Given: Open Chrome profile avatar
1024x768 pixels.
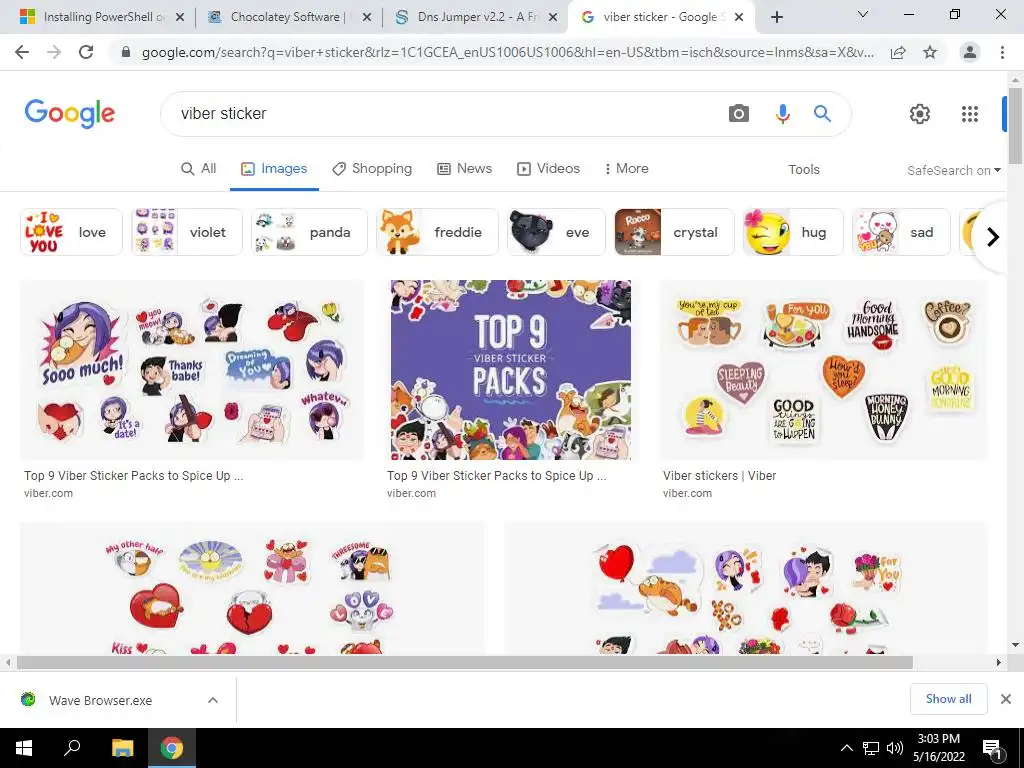Looking at the screenshot, I should point(970,52).
